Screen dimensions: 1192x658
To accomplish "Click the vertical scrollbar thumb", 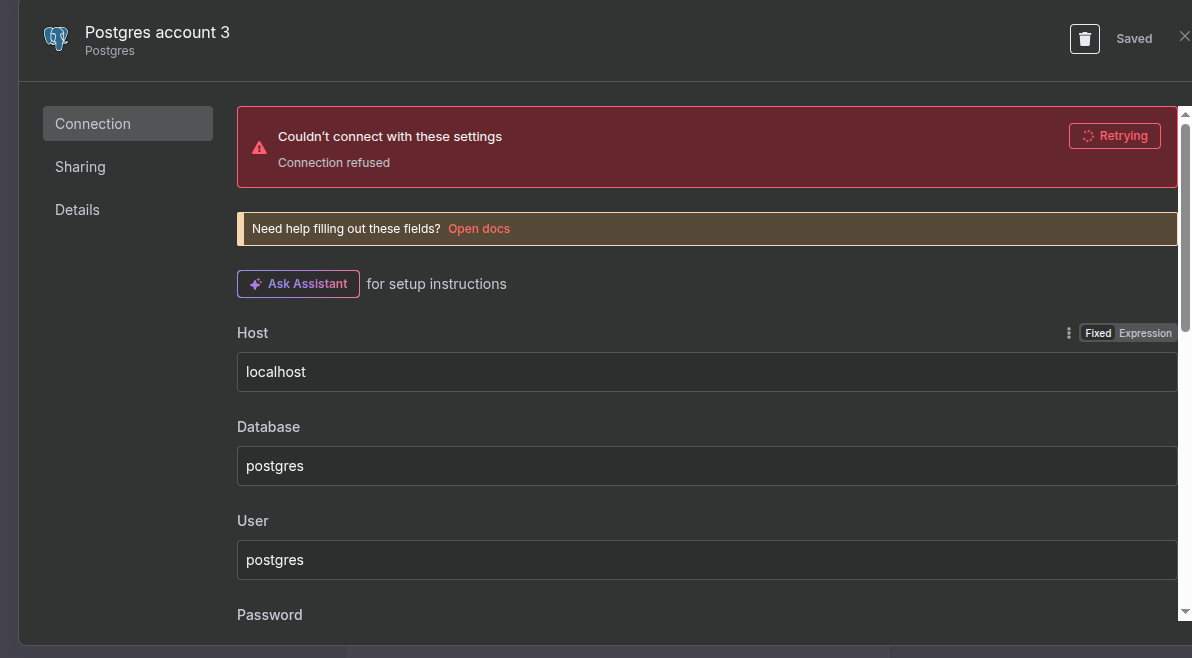I will click(x=1185, y=228).
